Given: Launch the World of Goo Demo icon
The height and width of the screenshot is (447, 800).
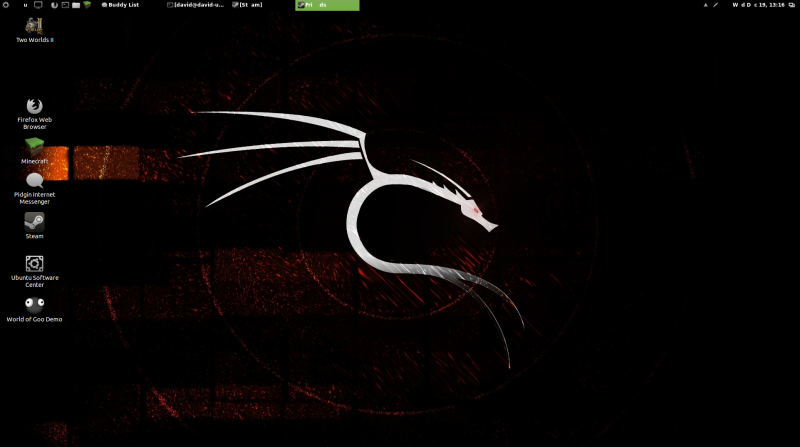Looking at the screenshot, I should [34, 310].
